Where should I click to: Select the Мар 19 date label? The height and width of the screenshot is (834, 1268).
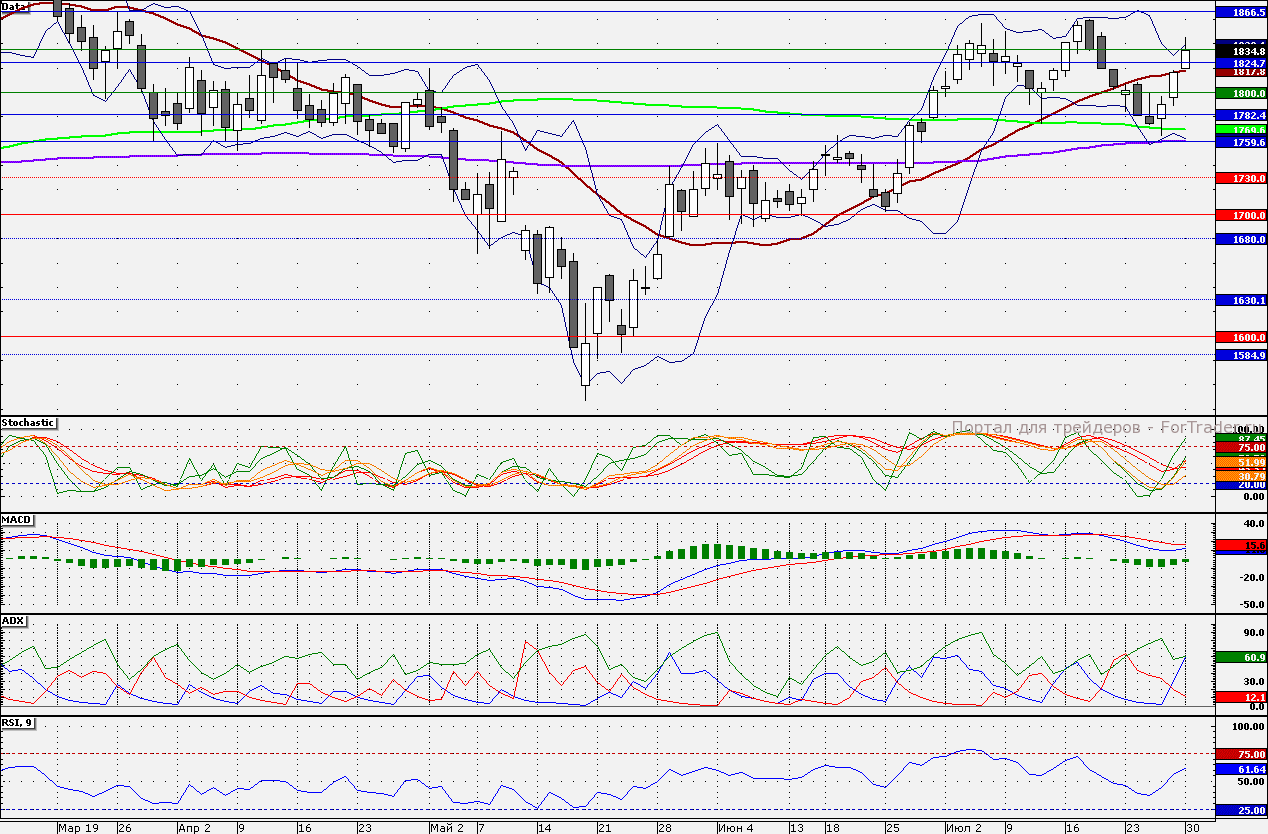(78, 828)
